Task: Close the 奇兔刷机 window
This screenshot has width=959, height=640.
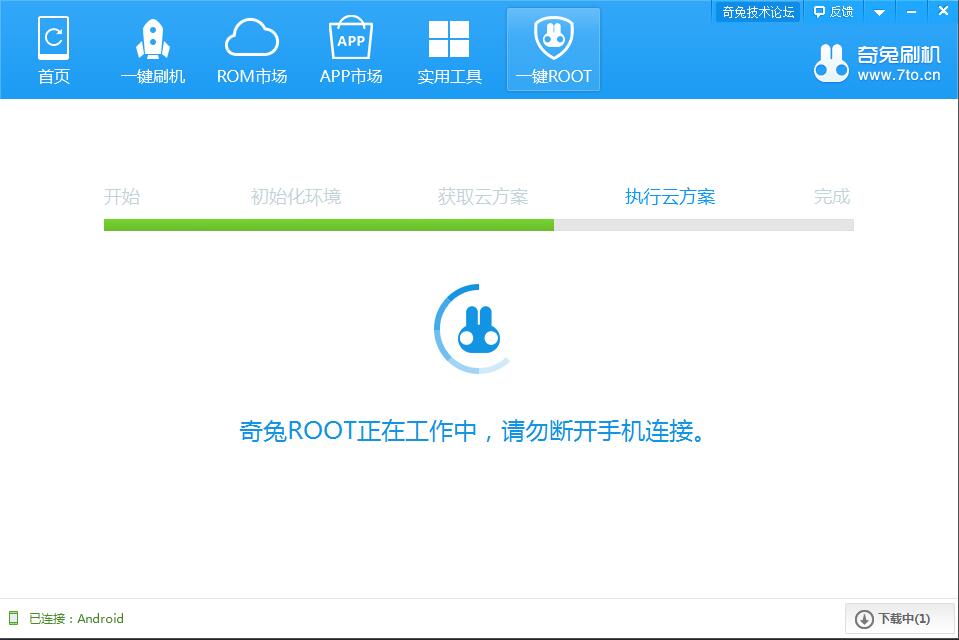Action: [943, 12]
